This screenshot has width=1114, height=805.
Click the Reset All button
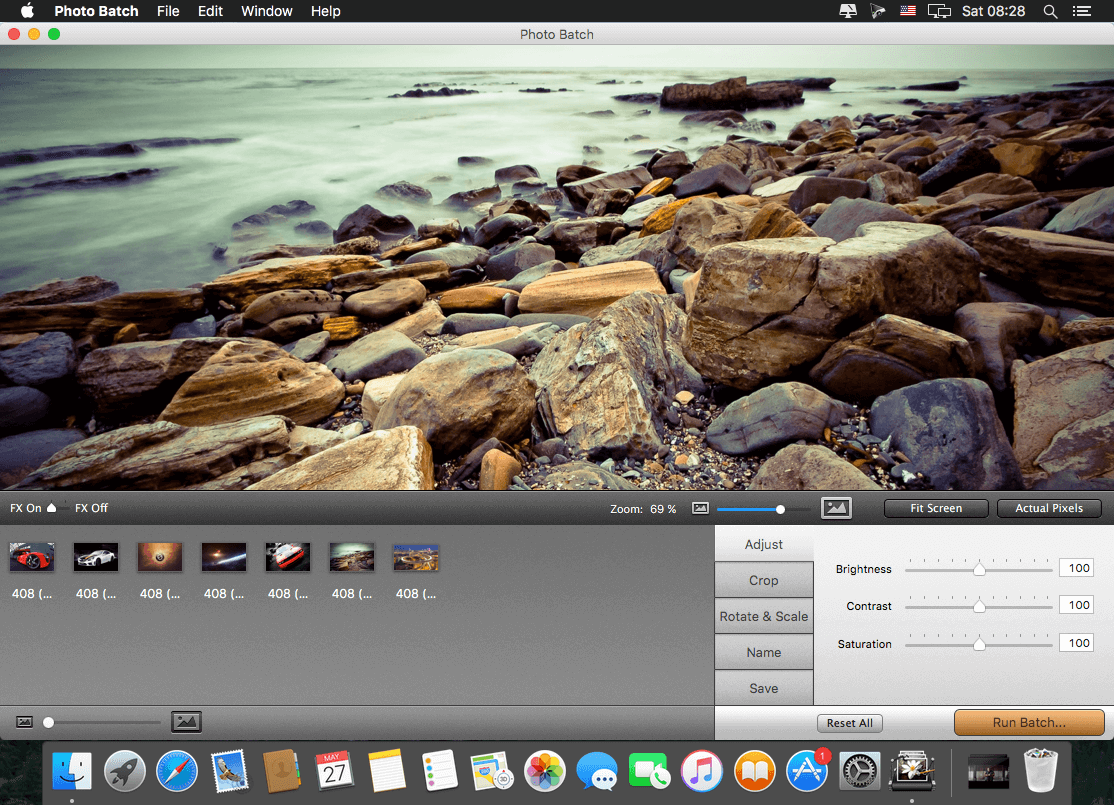[850, 723]
